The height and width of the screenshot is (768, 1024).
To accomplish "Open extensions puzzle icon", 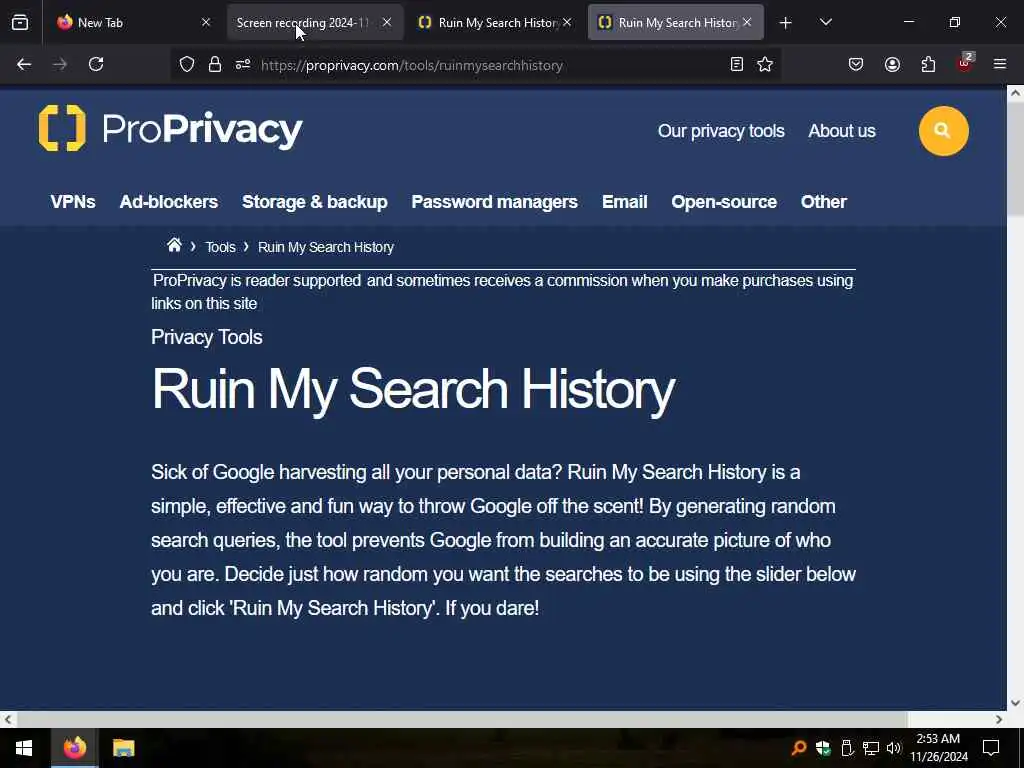I will [x=928, y=64].
